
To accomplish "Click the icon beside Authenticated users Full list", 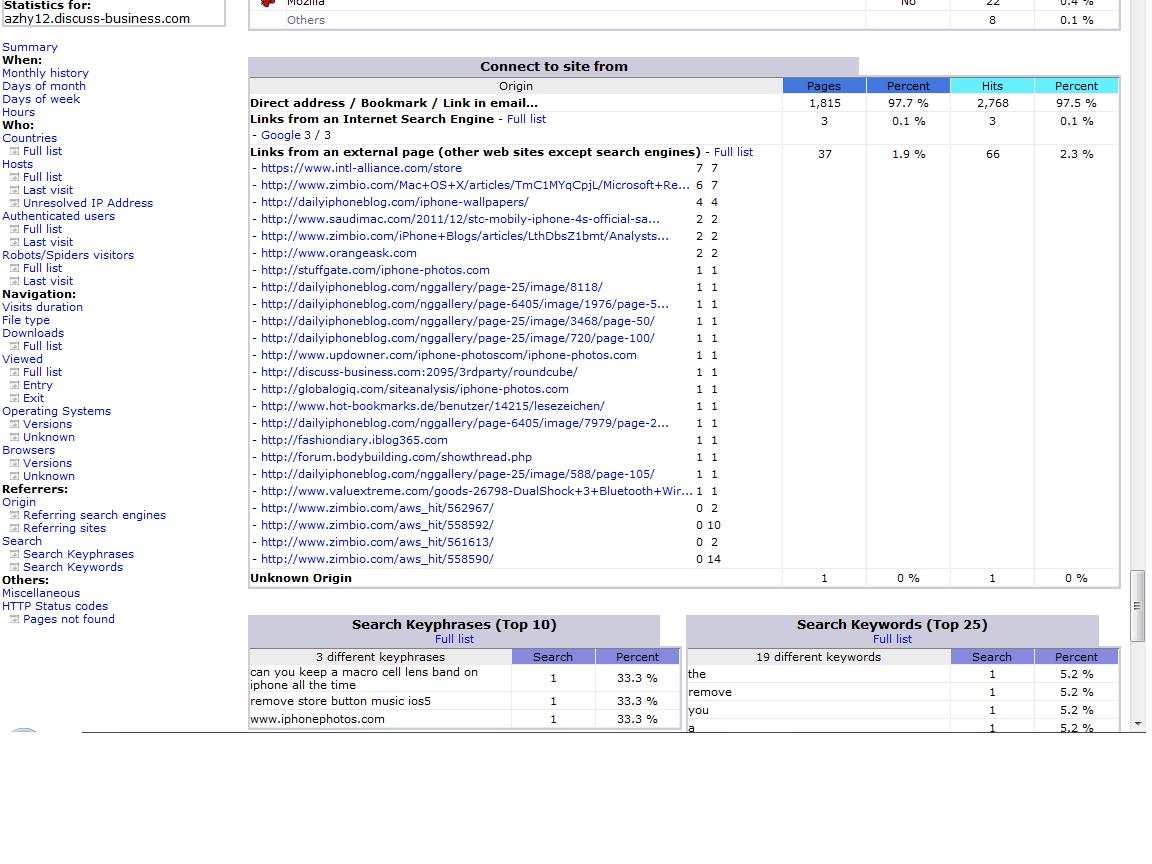I will coord(14,229).
